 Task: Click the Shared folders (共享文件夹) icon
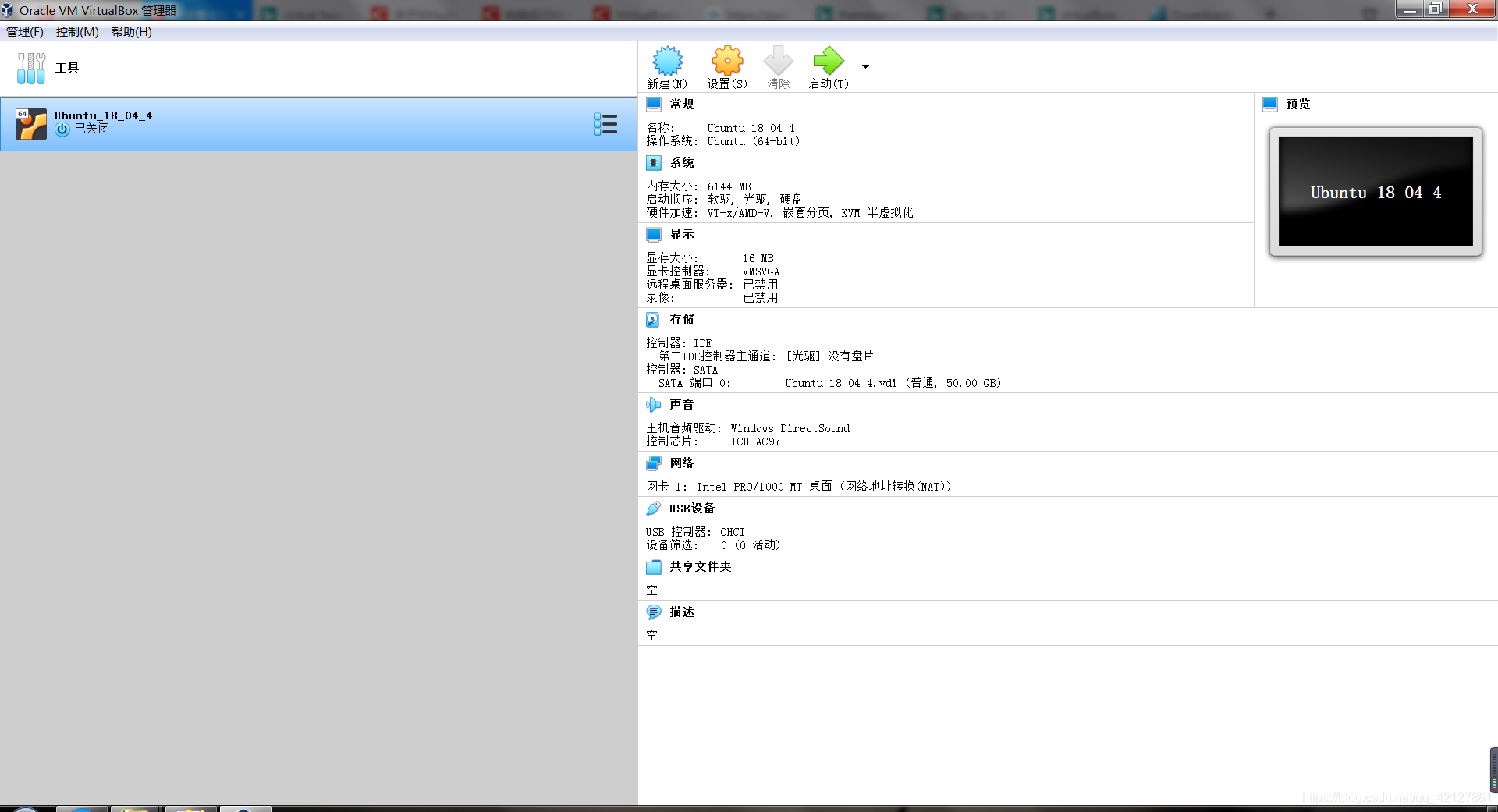pyautogui.click(x=654, y=566)
